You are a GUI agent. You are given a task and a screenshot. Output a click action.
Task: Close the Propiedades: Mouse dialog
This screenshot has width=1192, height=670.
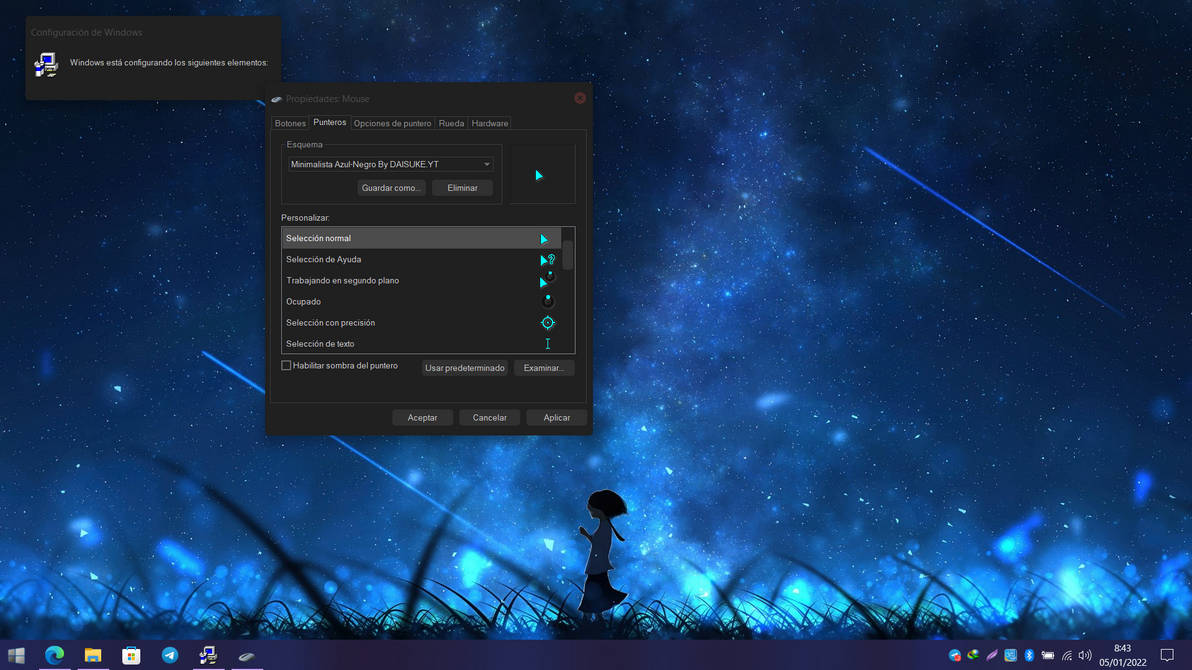(x=580, y=98)
